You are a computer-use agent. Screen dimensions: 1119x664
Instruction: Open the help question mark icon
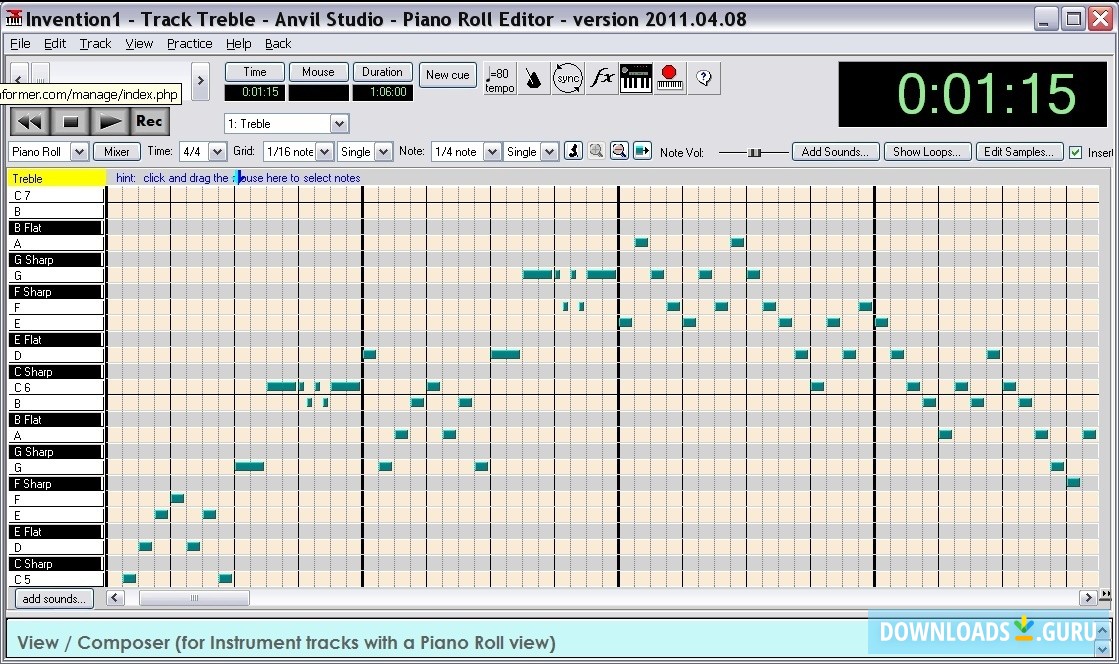[704, 79]
